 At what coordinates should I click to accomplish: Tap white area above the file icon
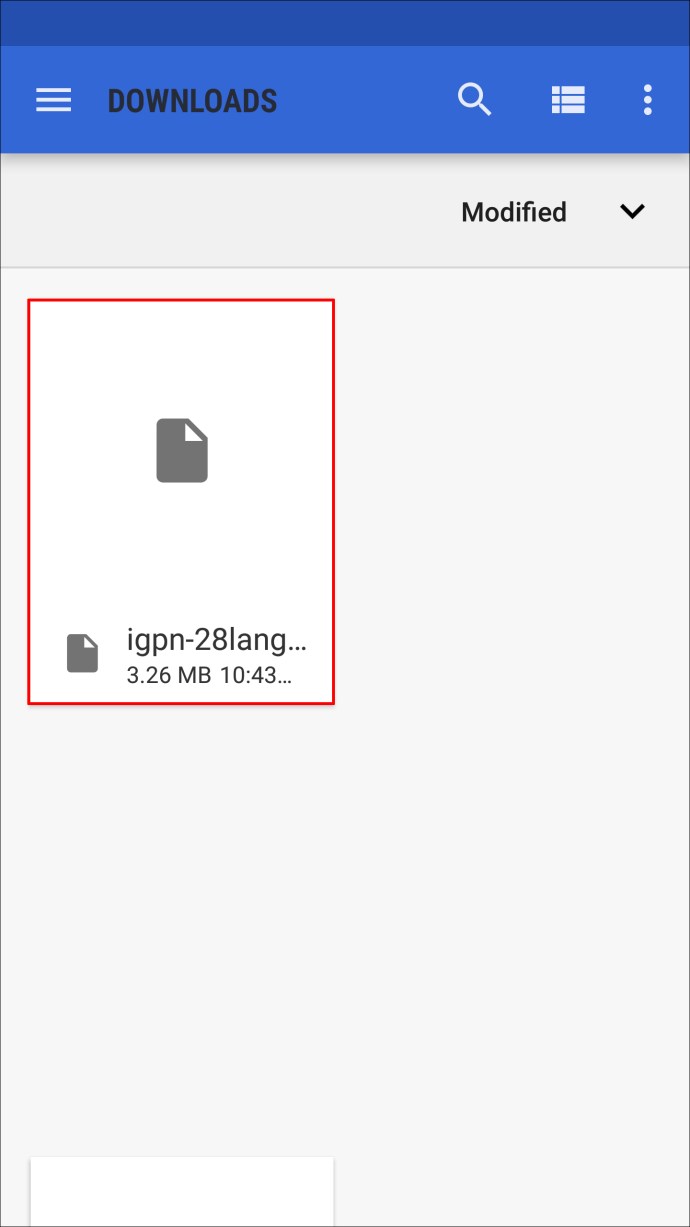tap(181, 358)
